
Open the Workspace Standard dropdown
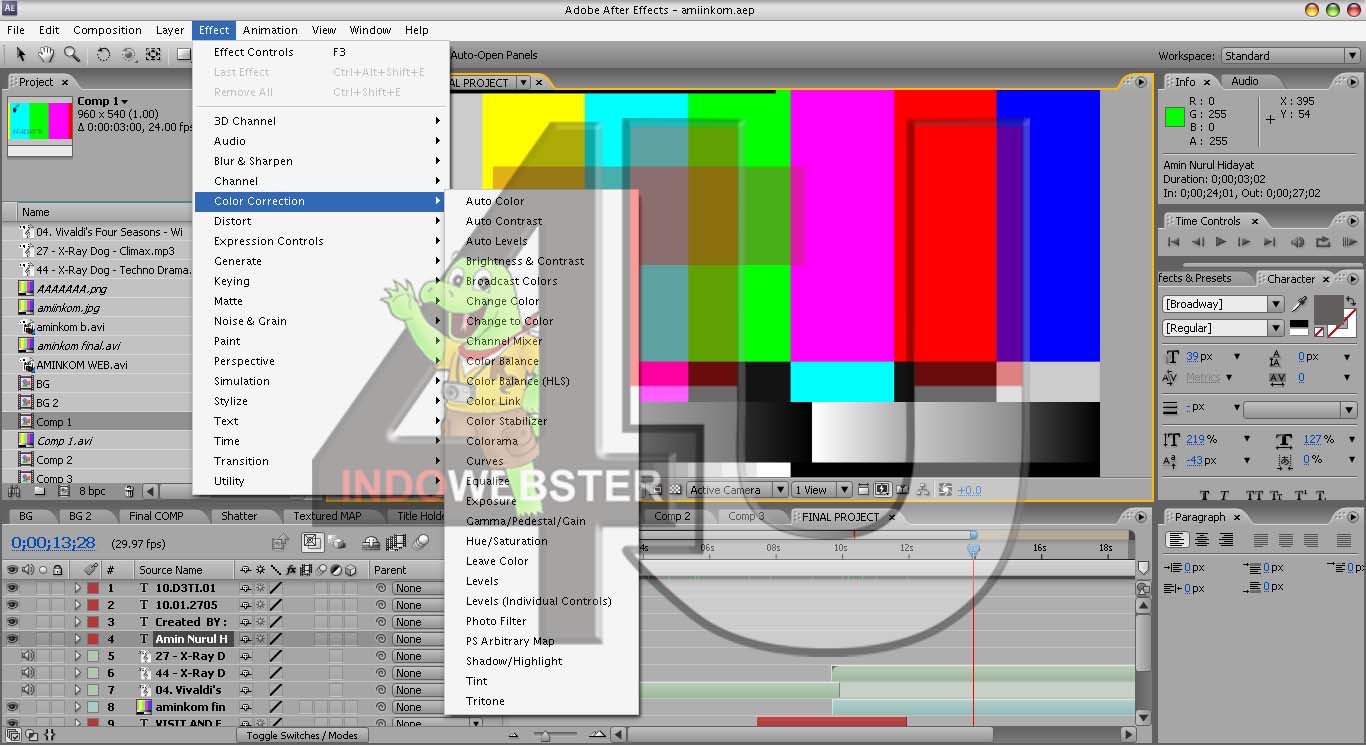pos(1290,56)
